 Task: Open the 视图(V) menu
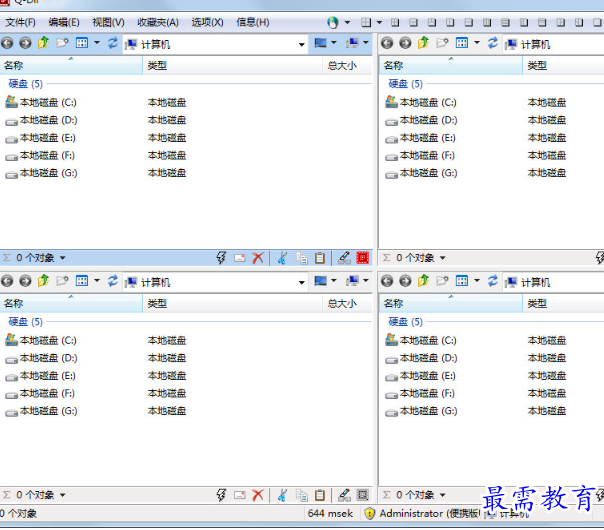point(108,22)
